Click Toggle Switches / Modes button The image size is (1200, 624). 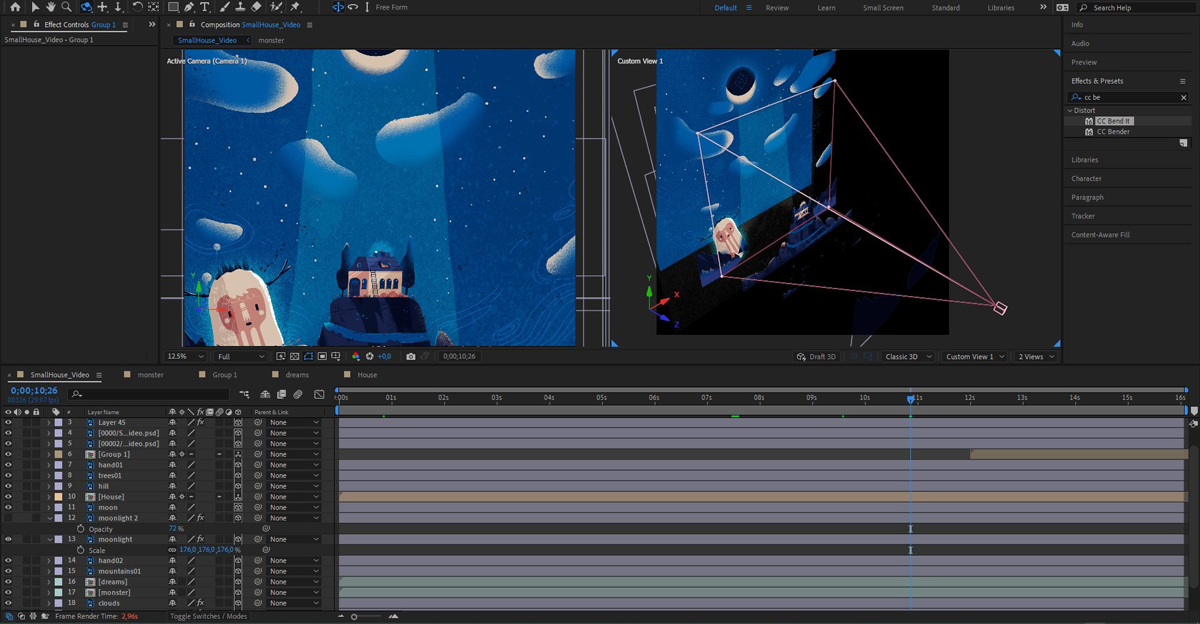208,616
